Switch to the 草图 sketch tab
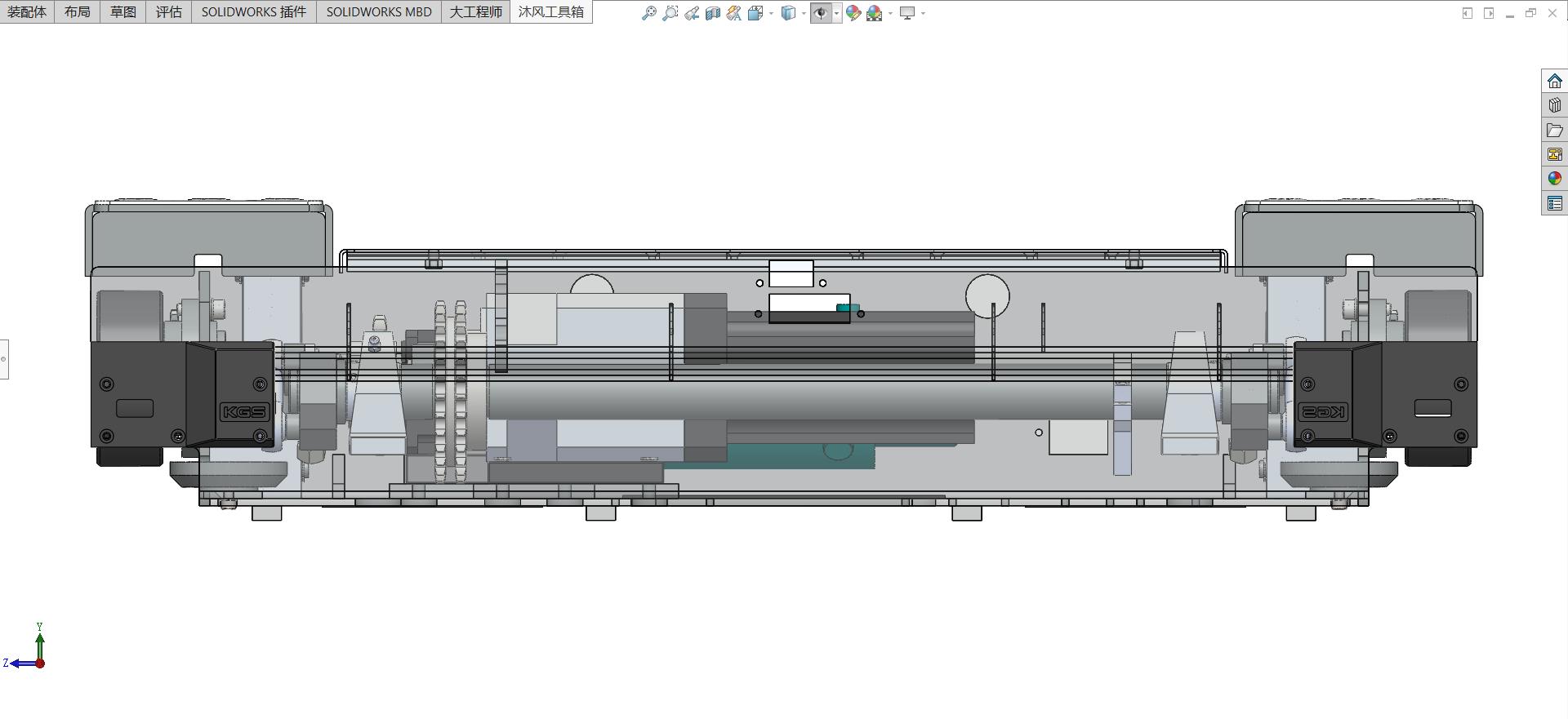1568x719 pixels. 123,12
